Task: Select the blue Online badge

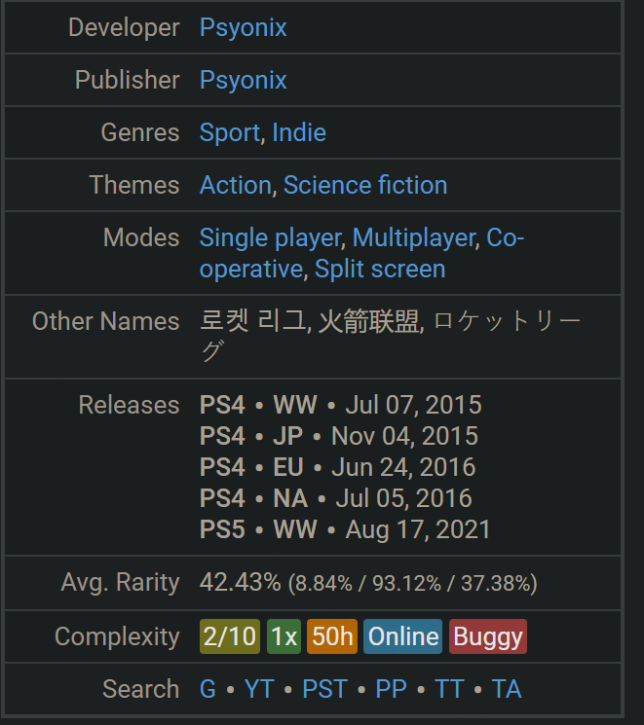Action: (403, 637)
